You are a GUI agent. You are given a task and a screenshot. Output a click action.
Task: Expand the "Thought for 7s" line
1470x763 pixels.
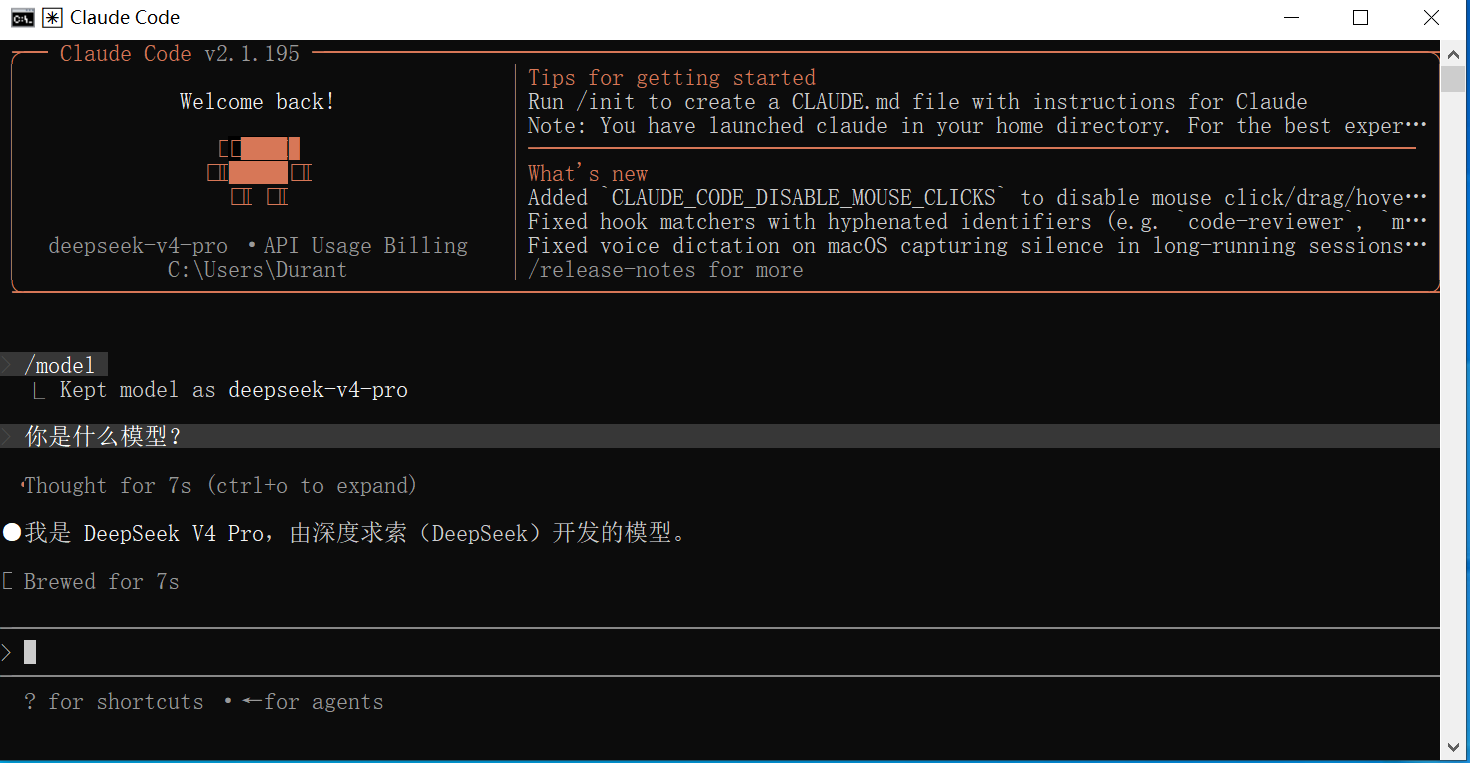[x=220, y=486]
